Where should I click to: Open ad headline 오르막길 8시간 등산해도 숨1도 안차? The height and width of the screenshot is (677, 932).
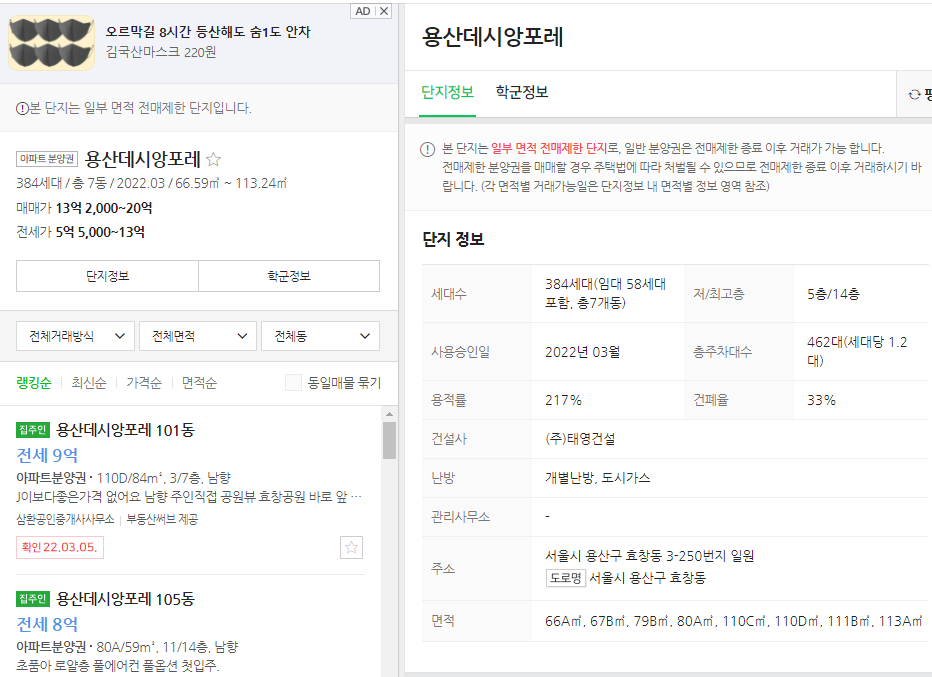[x=208, y=32]
